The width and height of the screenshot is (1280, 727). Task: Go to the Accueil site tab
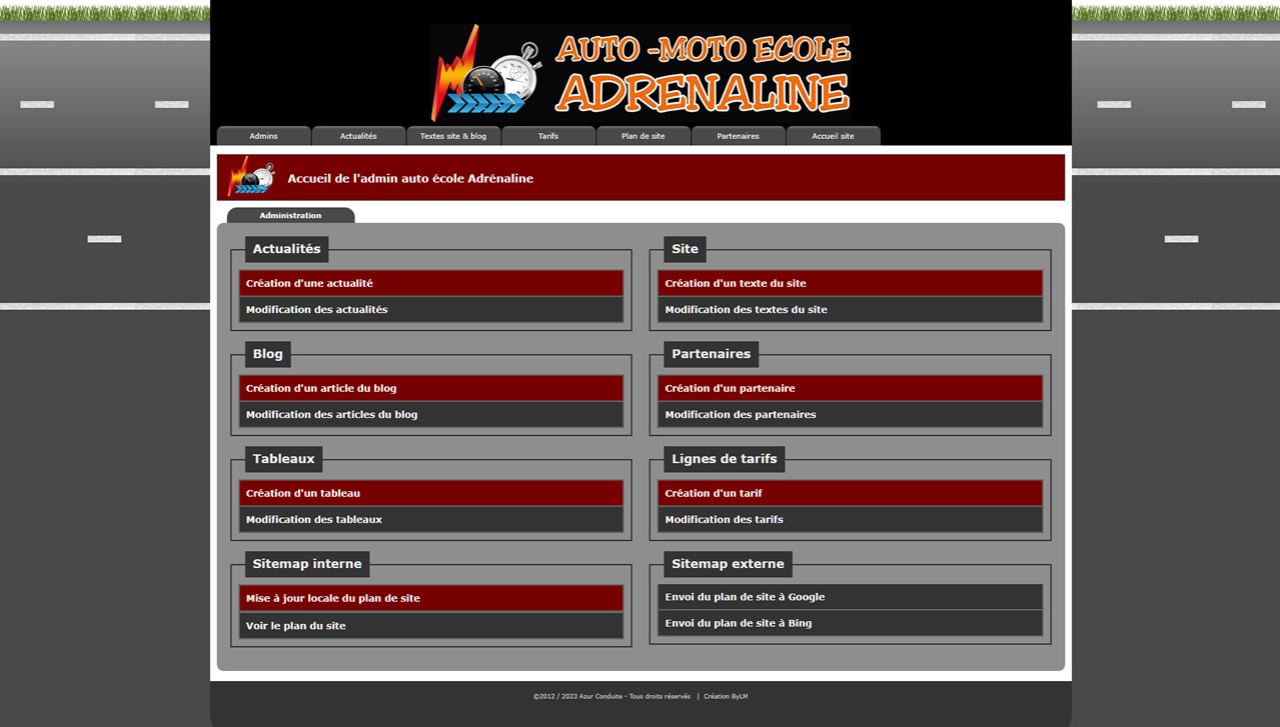point(833,136)
